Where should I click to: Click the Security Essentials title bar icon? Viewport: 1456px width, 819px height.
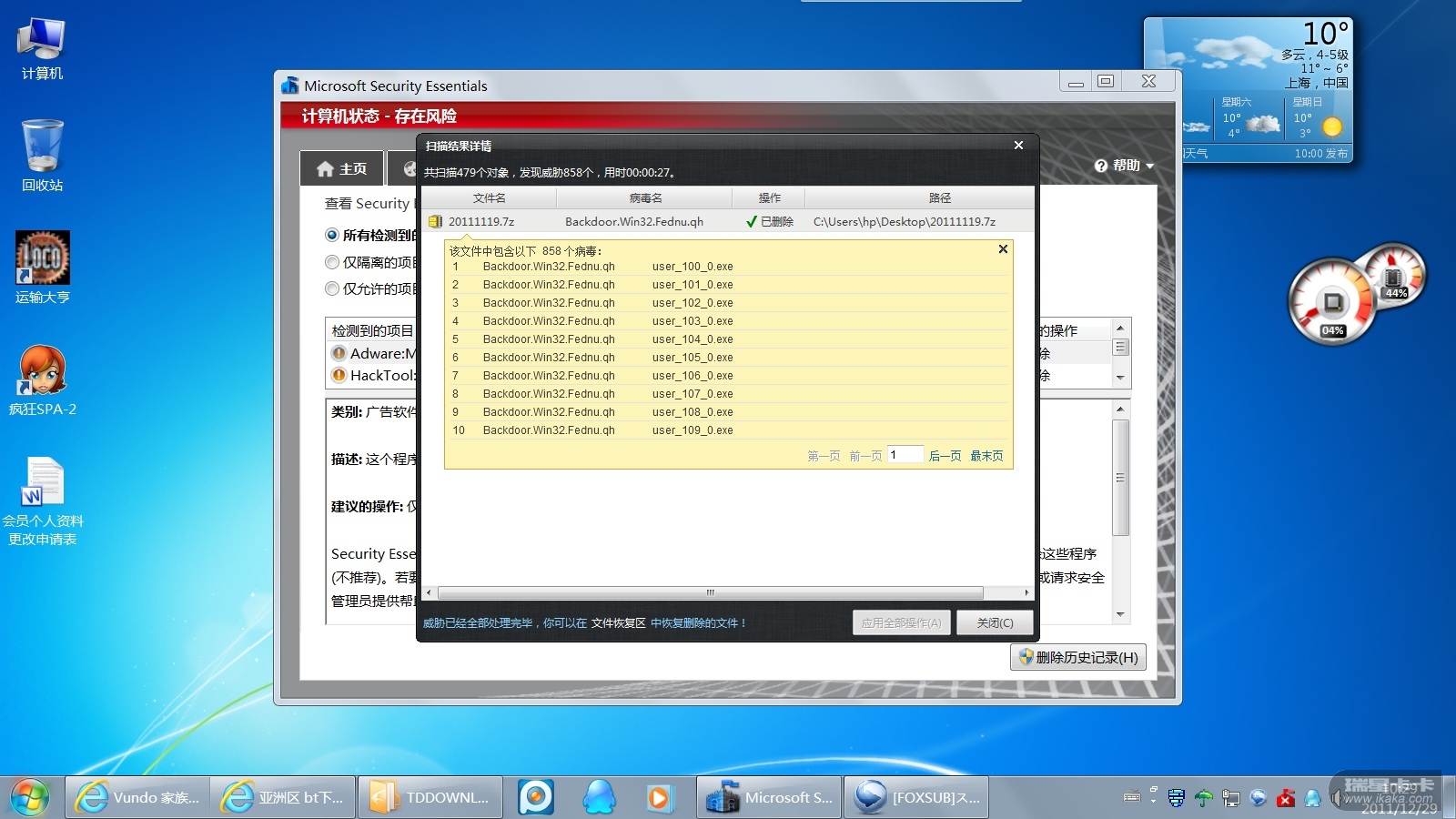pos(290,86)
